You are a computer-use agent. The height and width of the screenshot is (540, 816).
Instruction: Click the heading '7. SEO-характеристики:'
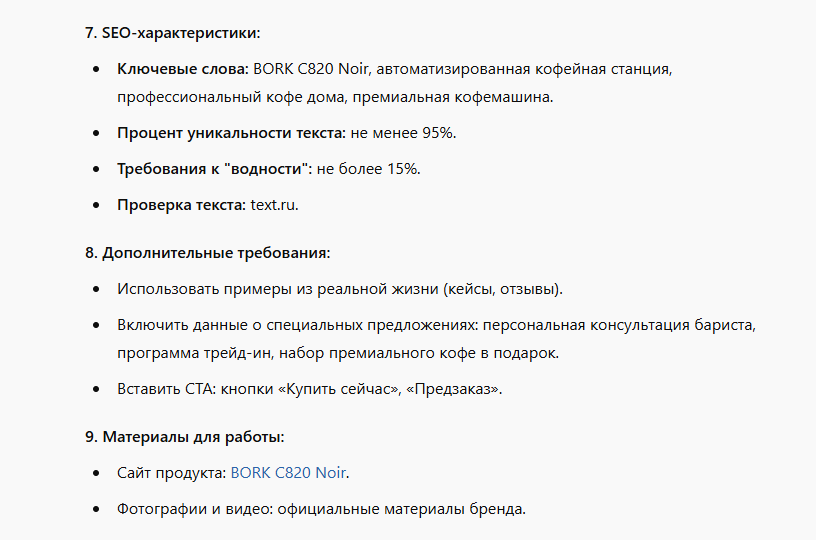[x=173, y=33]
